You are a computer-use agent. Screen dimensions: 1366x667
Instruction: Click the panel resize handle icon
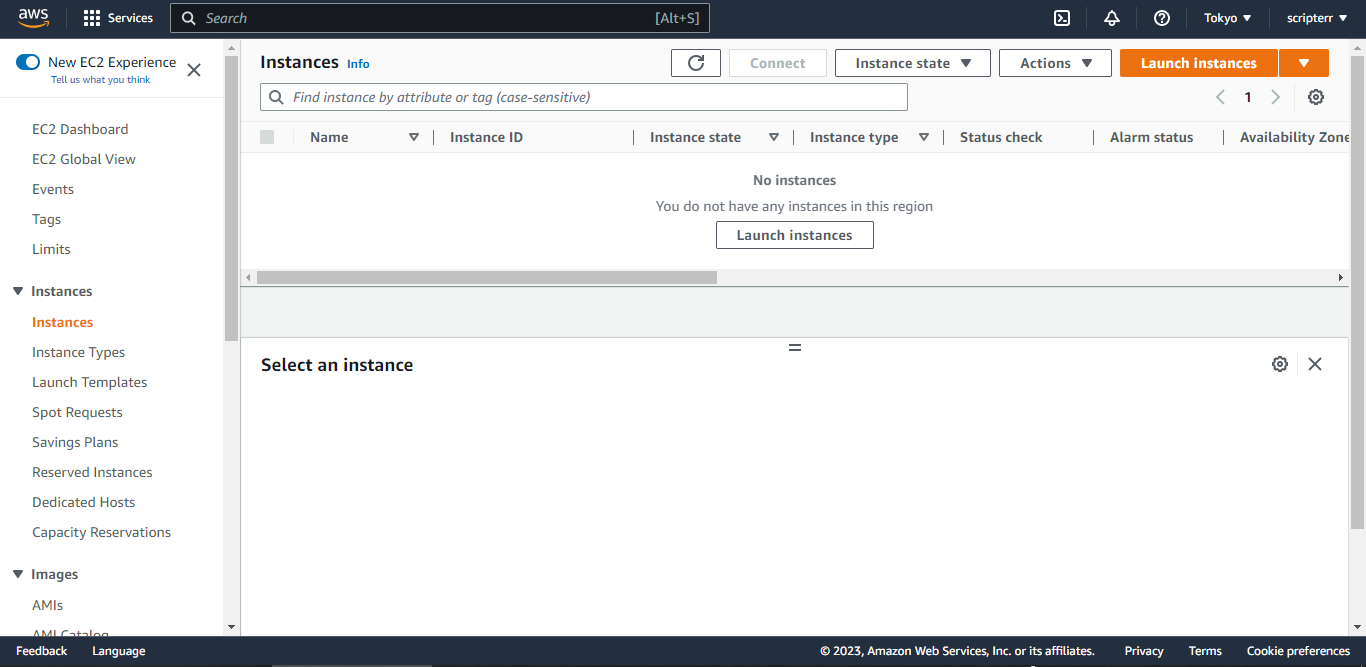(795, 348)
